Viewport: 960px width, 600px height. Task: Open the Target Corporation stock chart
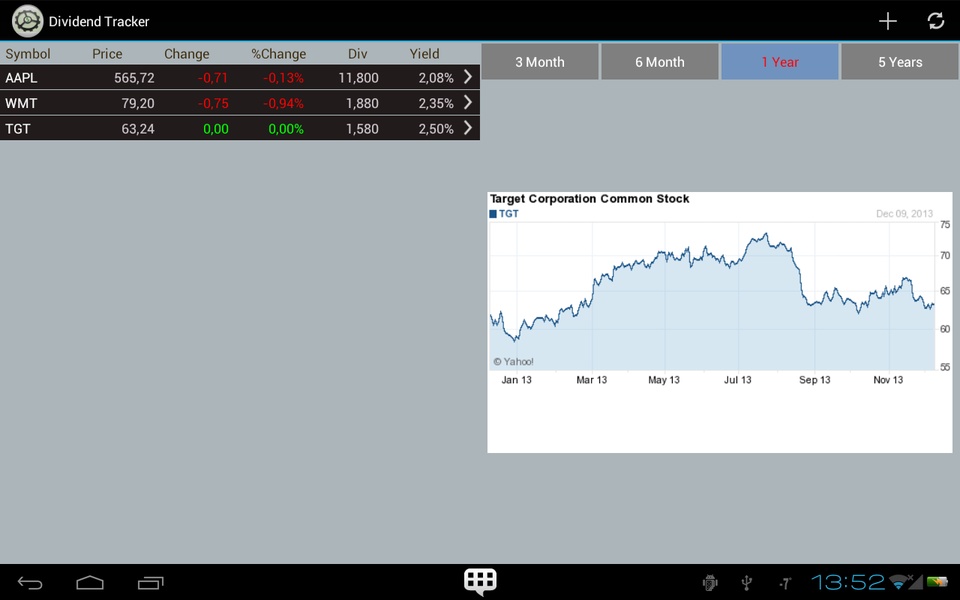coord(719,323)
